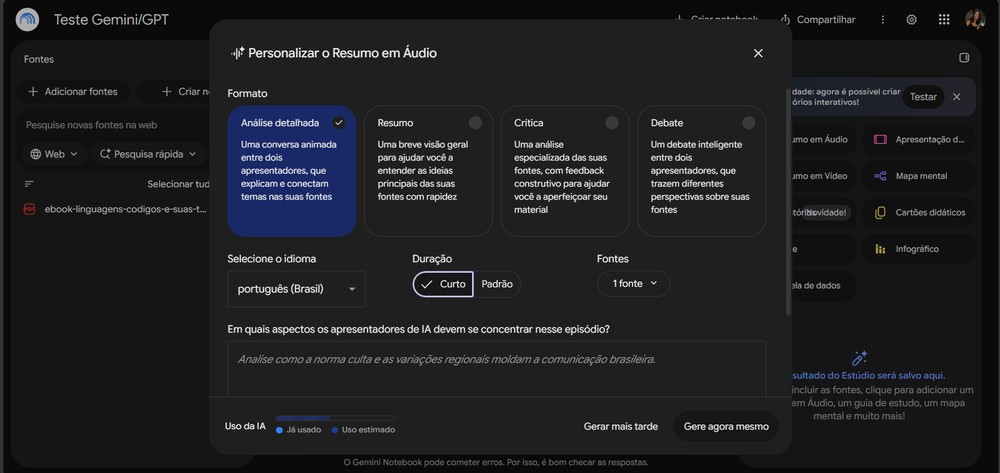Image resolution: width=1000 pixels, height=473 pixels.
Task: Click the Teste Gemini/GPT notebook title
Action: pos(111,20)
